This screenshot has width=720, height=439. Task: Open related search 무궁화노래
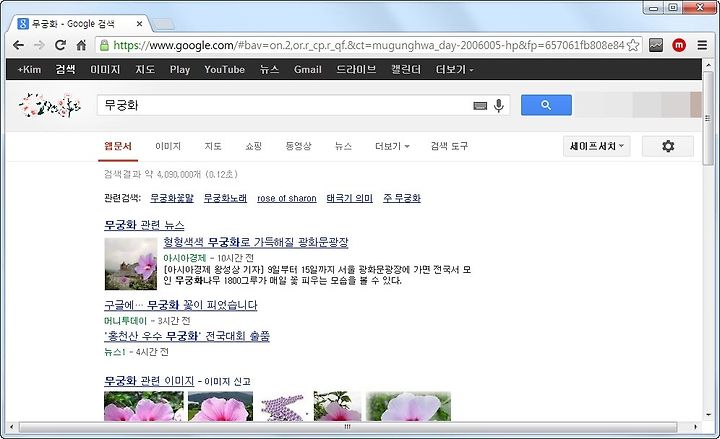tap(225, 198)
